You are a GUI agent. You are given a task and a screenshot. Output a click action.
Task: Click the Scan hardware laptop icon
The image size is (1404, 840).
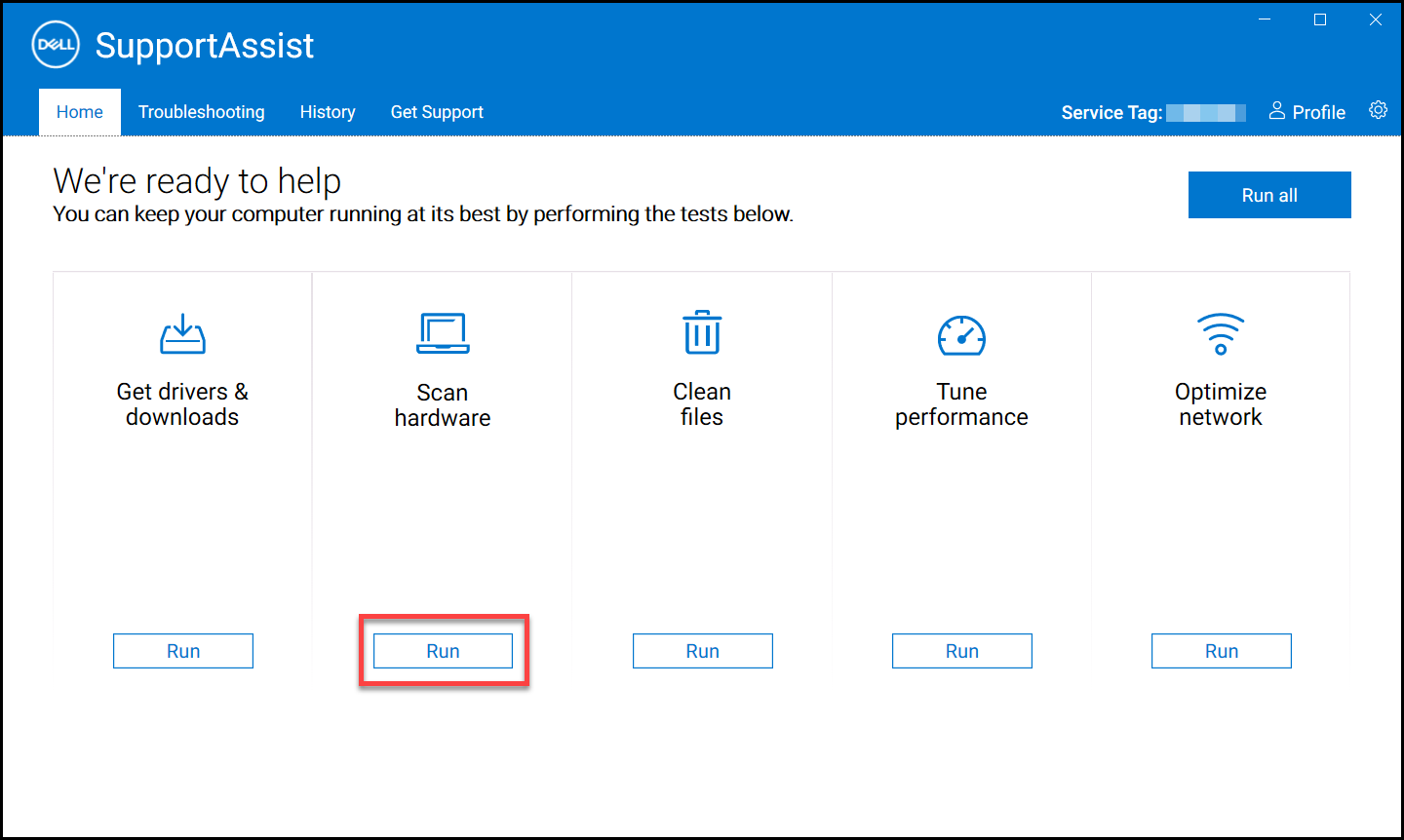[443, 334]
